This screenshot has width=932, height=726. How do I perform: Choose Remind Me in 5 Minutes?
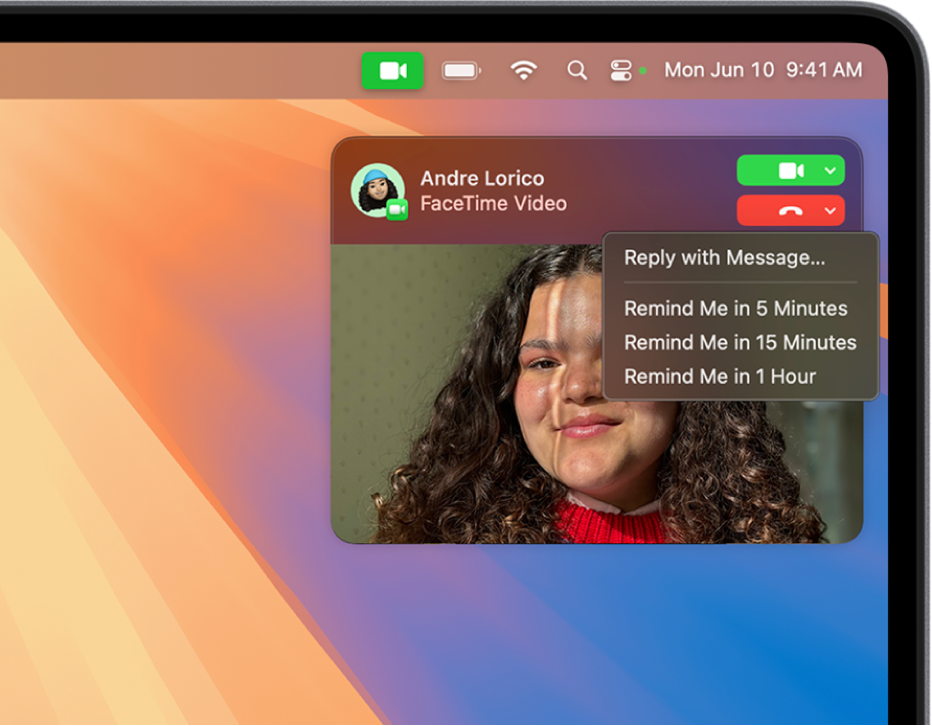735,309
